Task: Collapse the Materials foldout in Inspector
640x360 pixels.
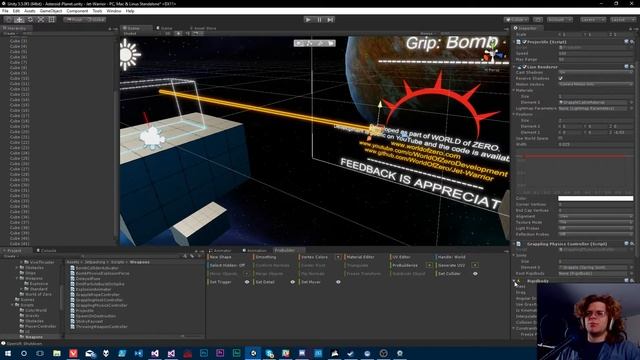Action: (x=514, y=90)
